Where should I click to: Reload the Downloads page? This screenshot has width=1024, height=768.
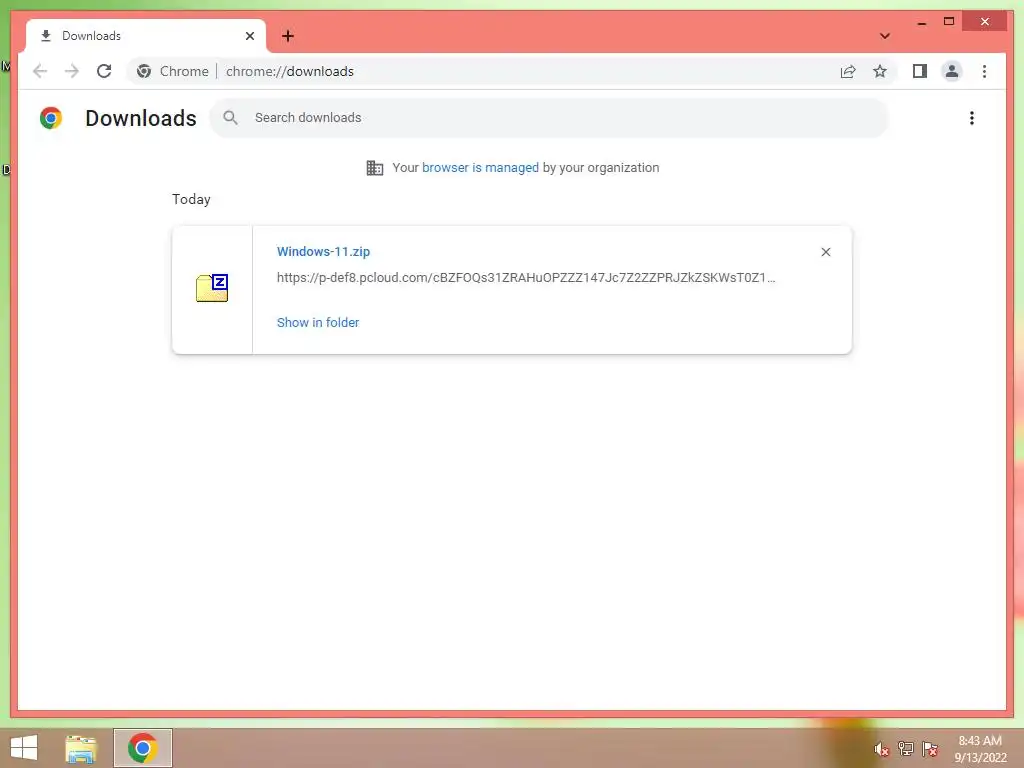pos(104,71)
